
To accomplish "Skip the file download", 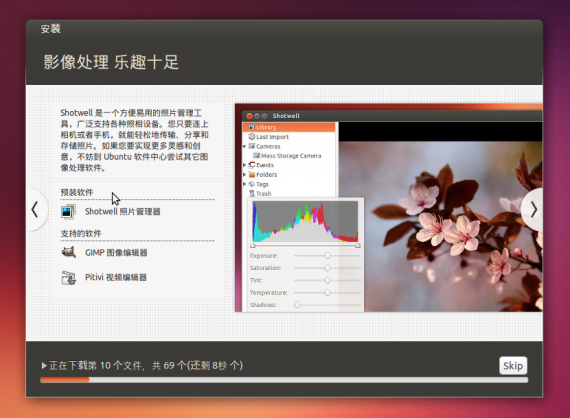I will [513, 366].
